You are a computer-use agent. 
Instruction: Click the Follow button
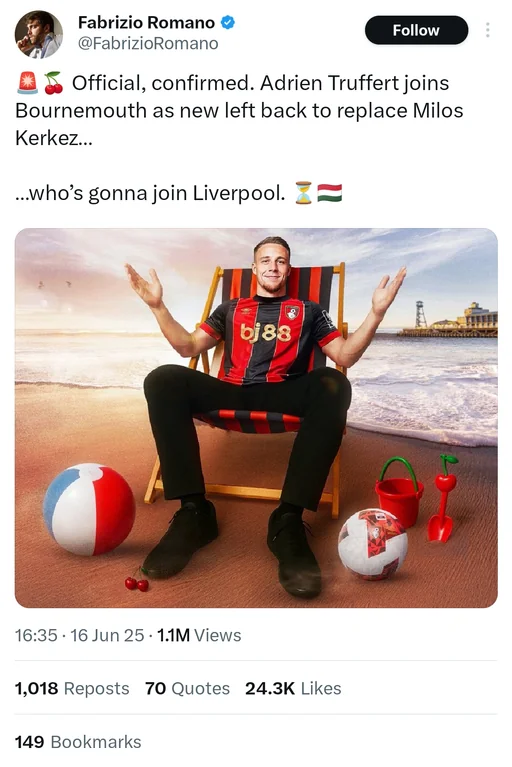click(416, 30)
